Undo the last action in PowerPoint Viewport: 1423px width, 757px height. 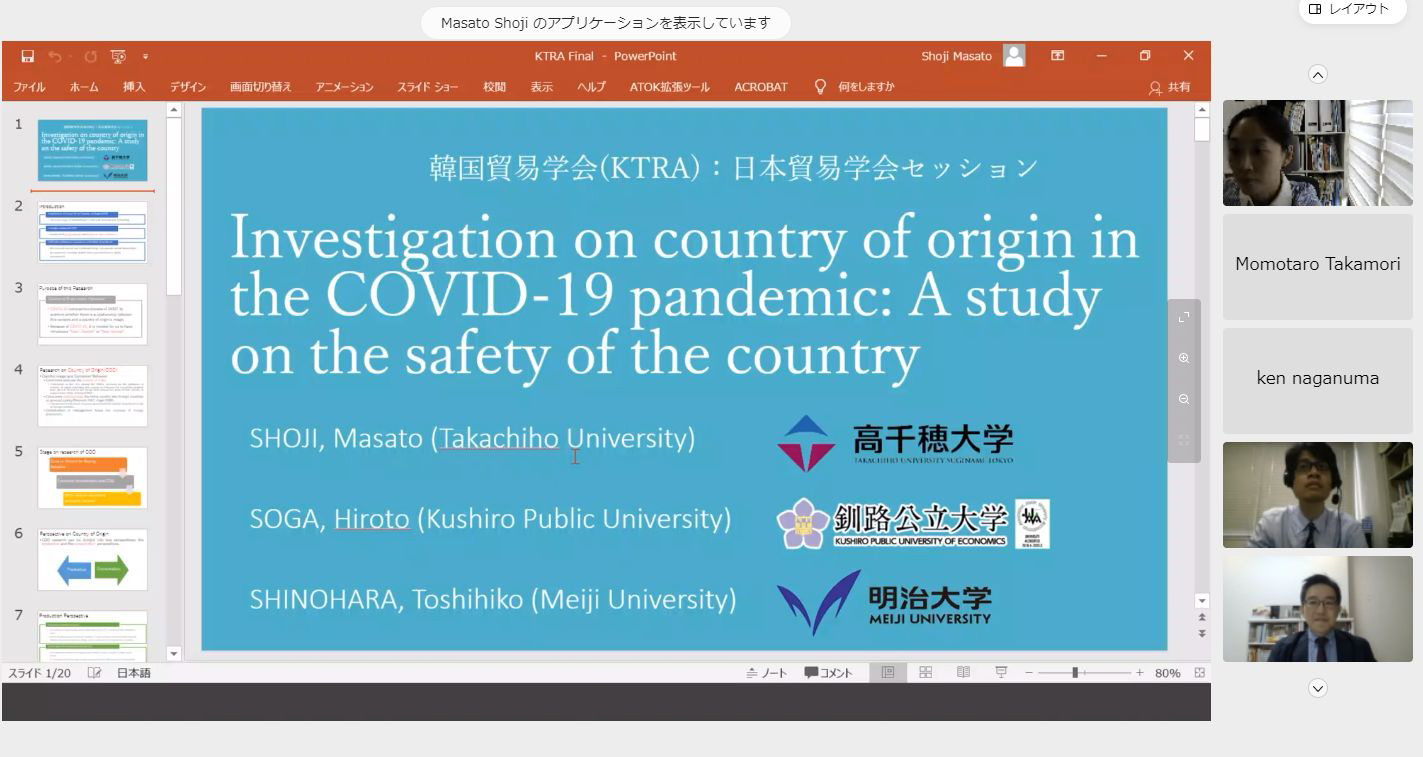point(55,56)
